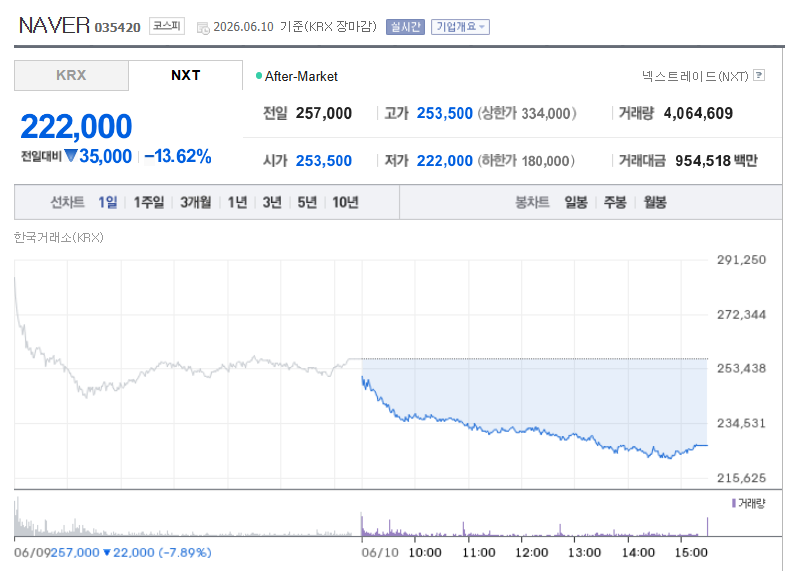This screenshot has width=785, height=571.
Task: Click the 거래량 volume legend marker
Action: point(733,503)
